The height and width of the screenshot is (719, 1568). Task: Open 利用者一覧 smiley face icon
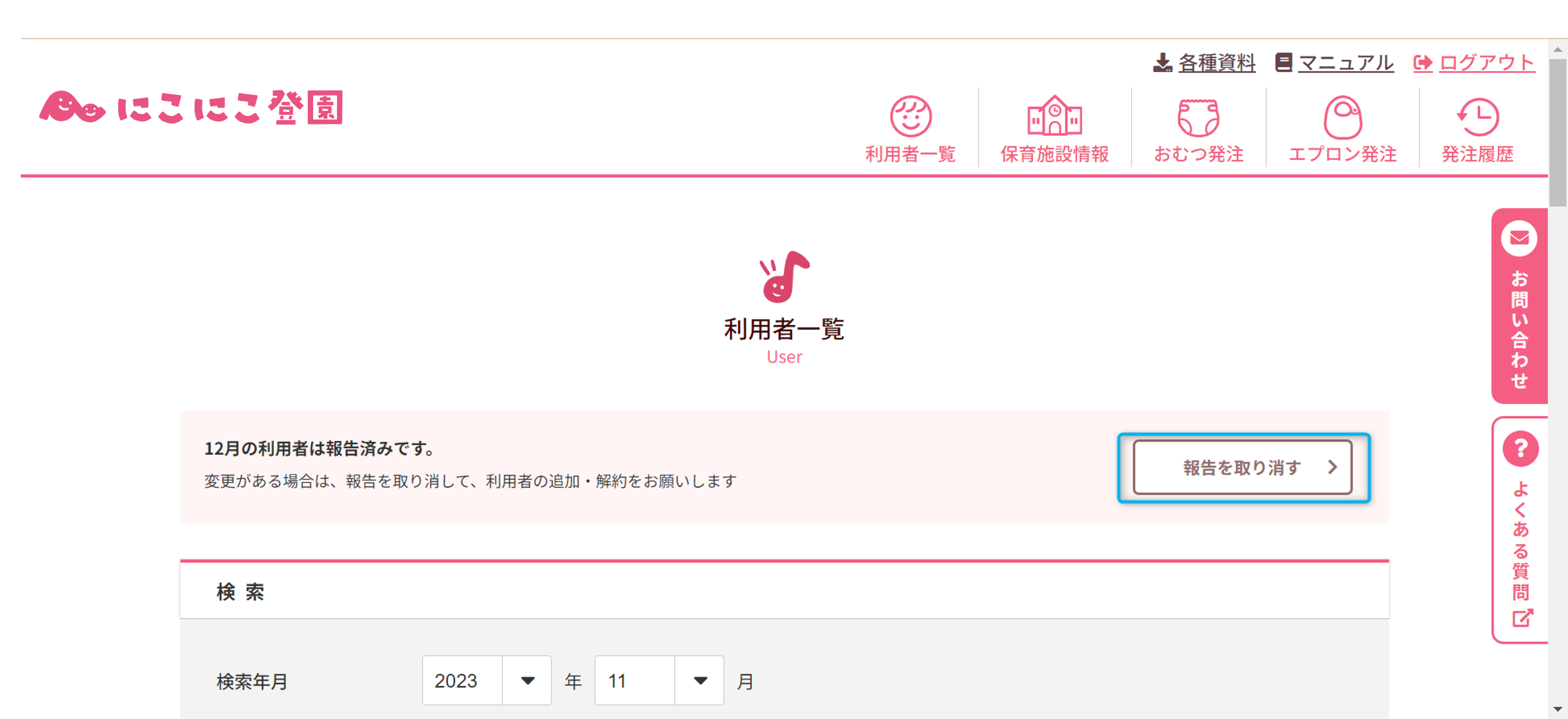click(910, 116)
